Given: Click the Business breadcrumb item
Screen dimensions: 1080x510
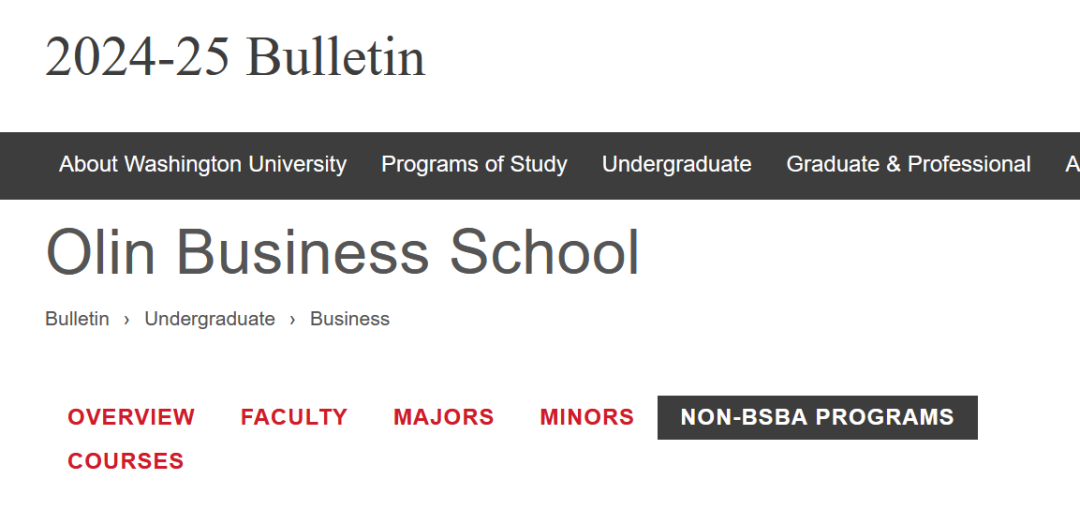Looking at the screenshot, I should 350,319.
